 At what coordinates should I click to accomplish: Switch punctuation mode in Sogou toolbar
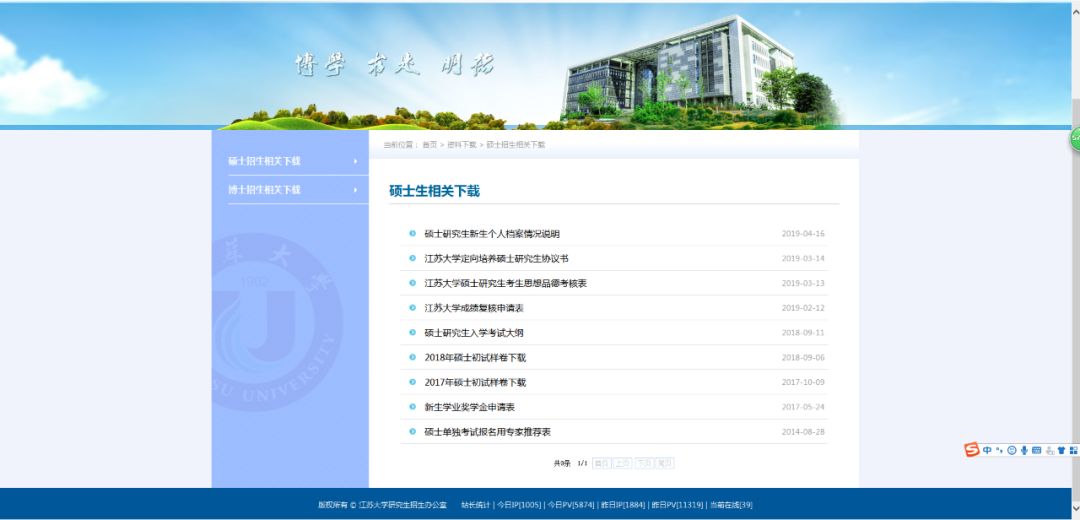click(x=999, y=450)
